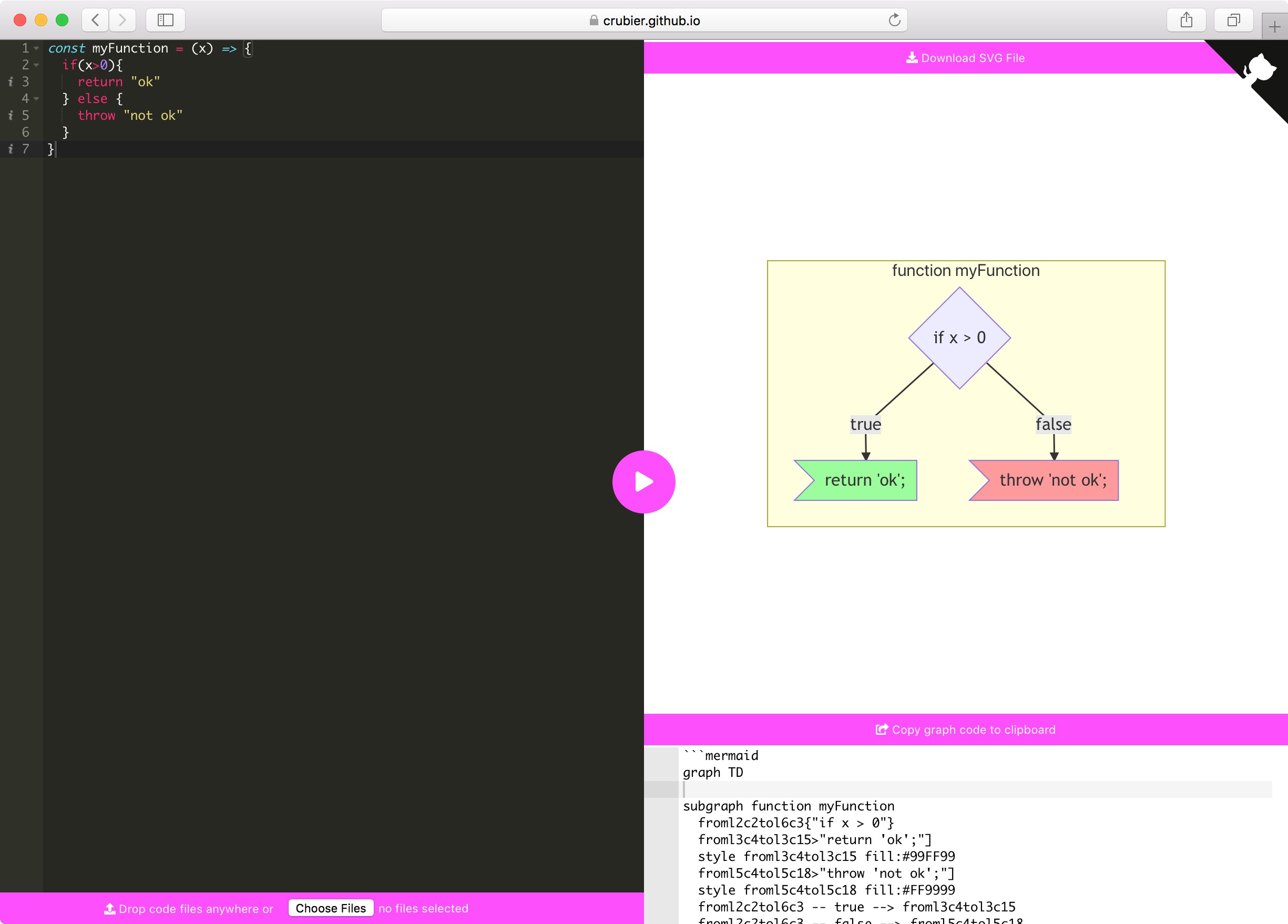Click the pink play button to render graph
The width and height of the screenshot is (1288, 924).
pyautogui.click(x=643, y=481)
